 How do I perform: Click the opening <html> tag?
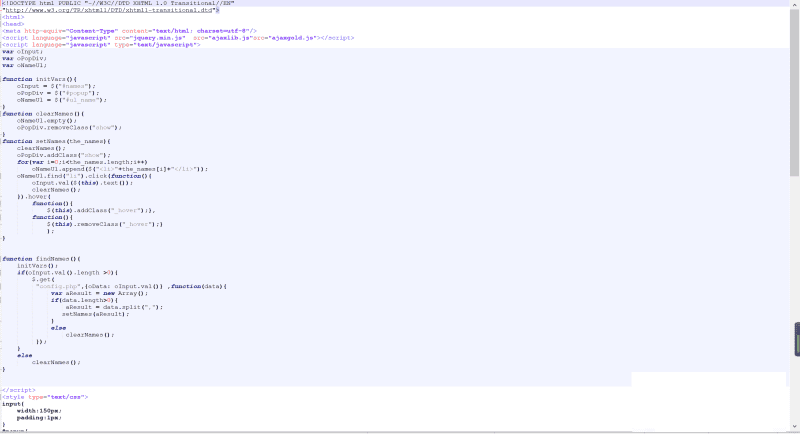pyautogui.click(x=13, y=17)
